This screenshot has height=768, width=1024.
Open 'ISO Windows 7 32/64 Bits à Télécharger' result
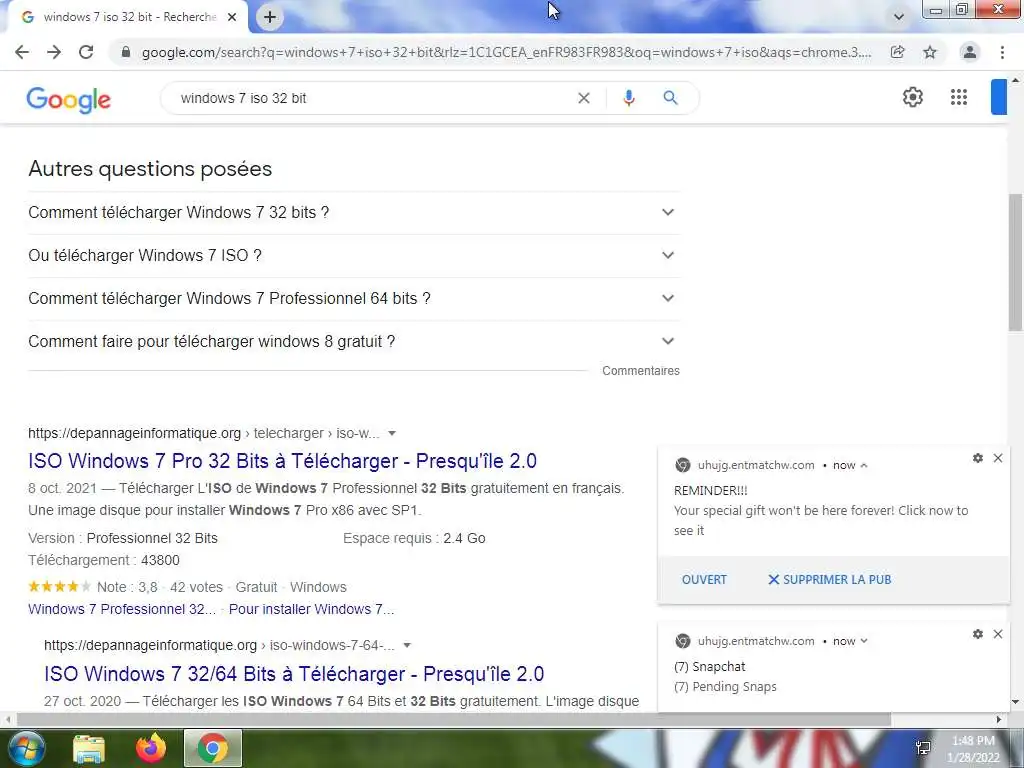coord(294,674)
